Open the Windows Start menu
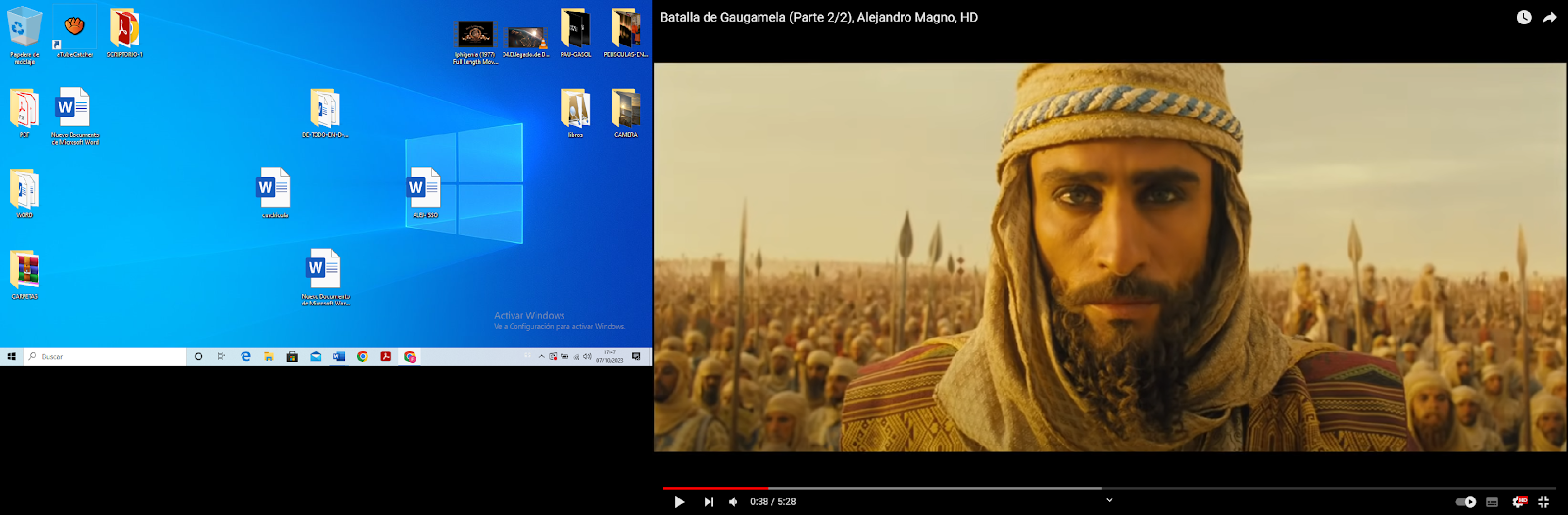This screenshot has width=1568, height=515. (12, 356)
